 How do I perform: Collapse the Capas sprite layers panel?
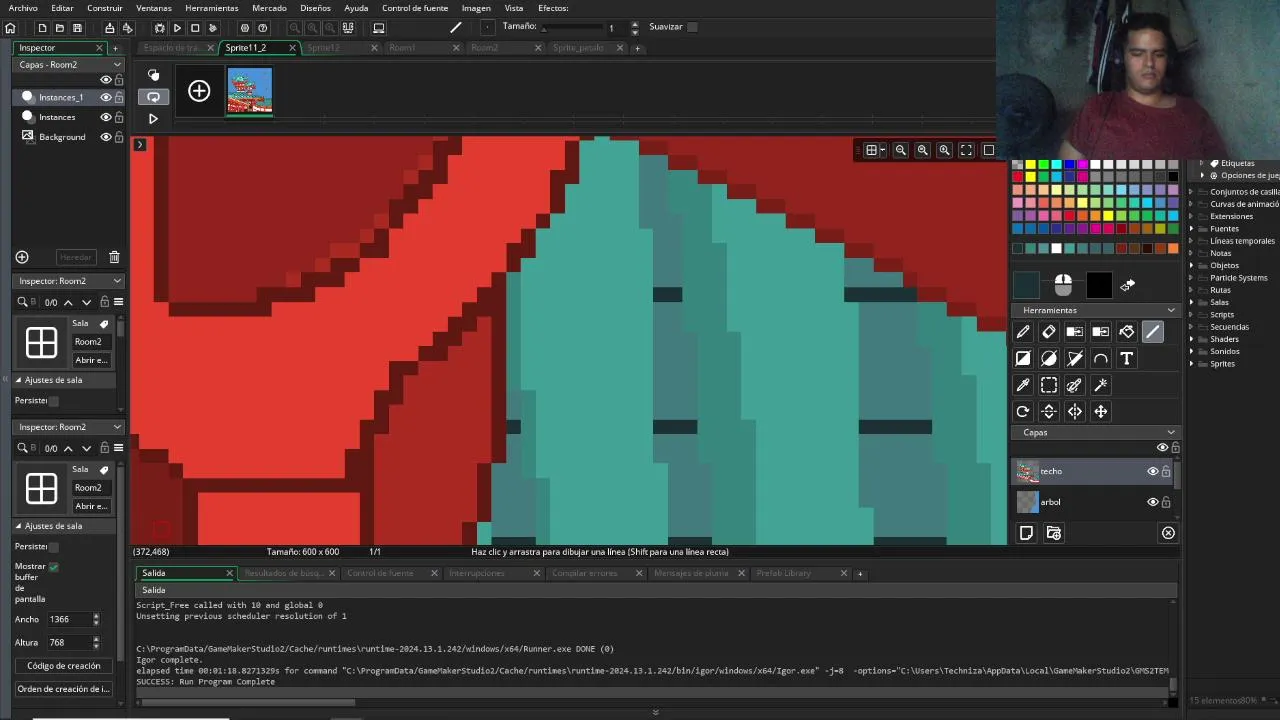click(1171, 433)
